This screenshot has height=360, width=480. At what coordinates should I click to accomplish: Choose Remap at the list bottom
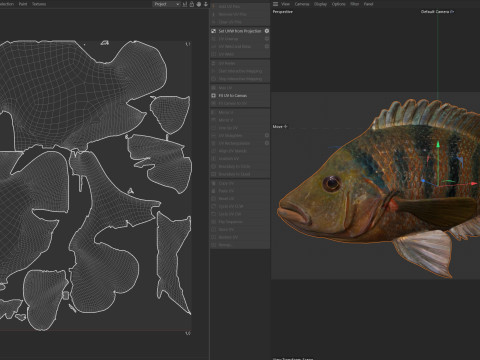pyautogui.click(x=240, y=245)
